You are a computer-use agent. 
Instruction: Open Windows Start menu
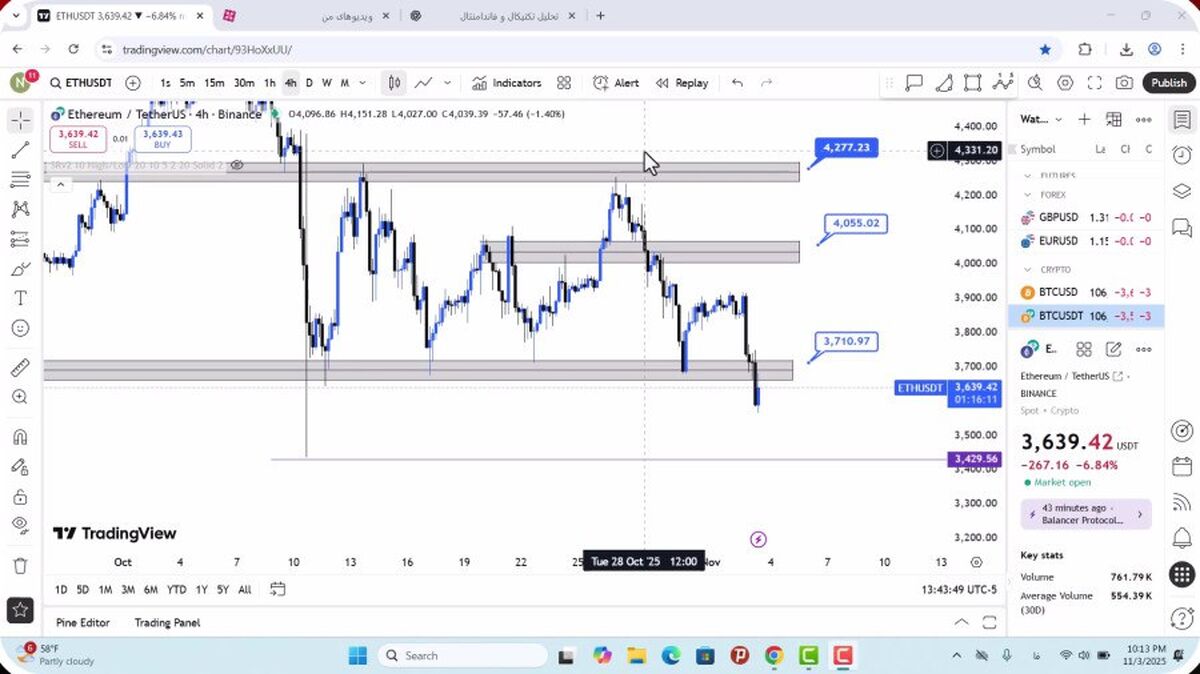click(358, 656)
